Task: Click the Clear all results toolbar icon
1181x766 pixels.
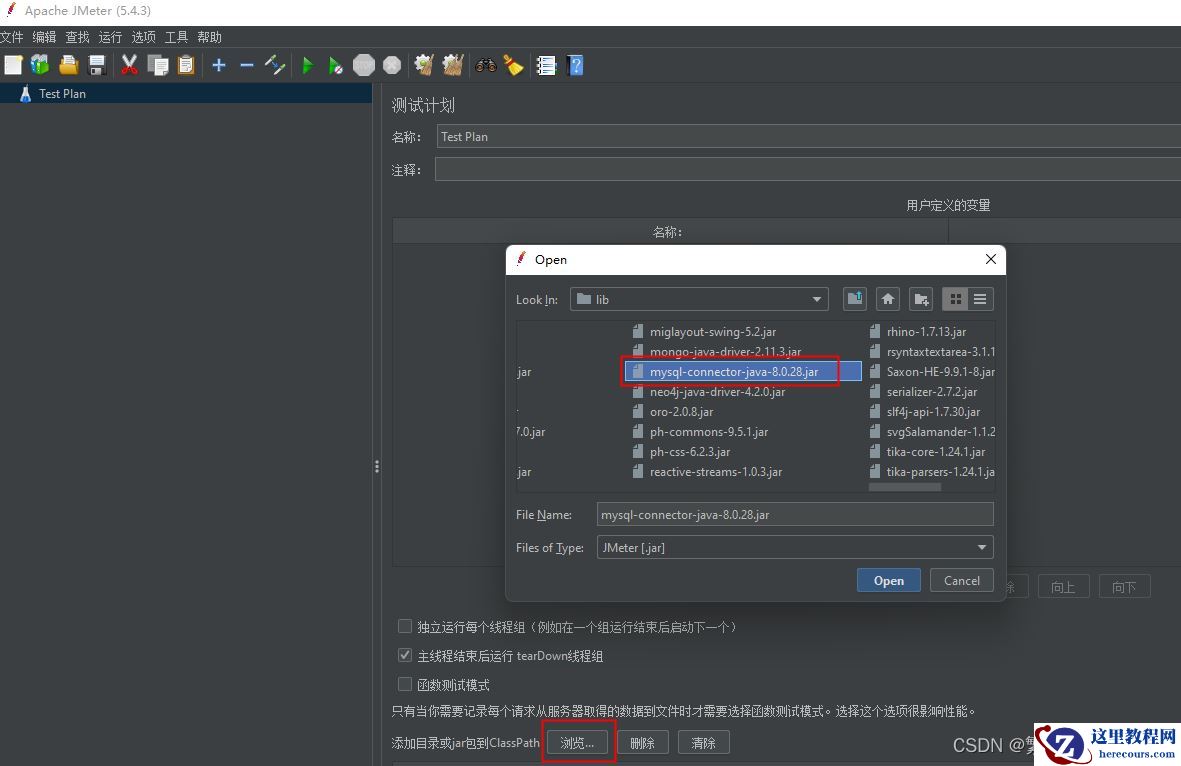Action: (453, 66)
